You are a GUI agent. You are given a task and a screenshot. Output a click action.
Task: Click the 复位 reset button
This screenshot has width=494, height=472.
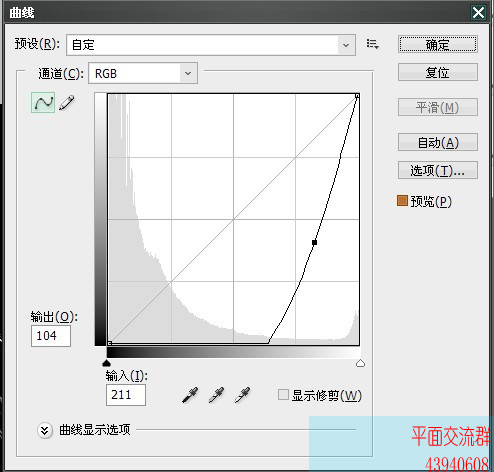[438, 72]
